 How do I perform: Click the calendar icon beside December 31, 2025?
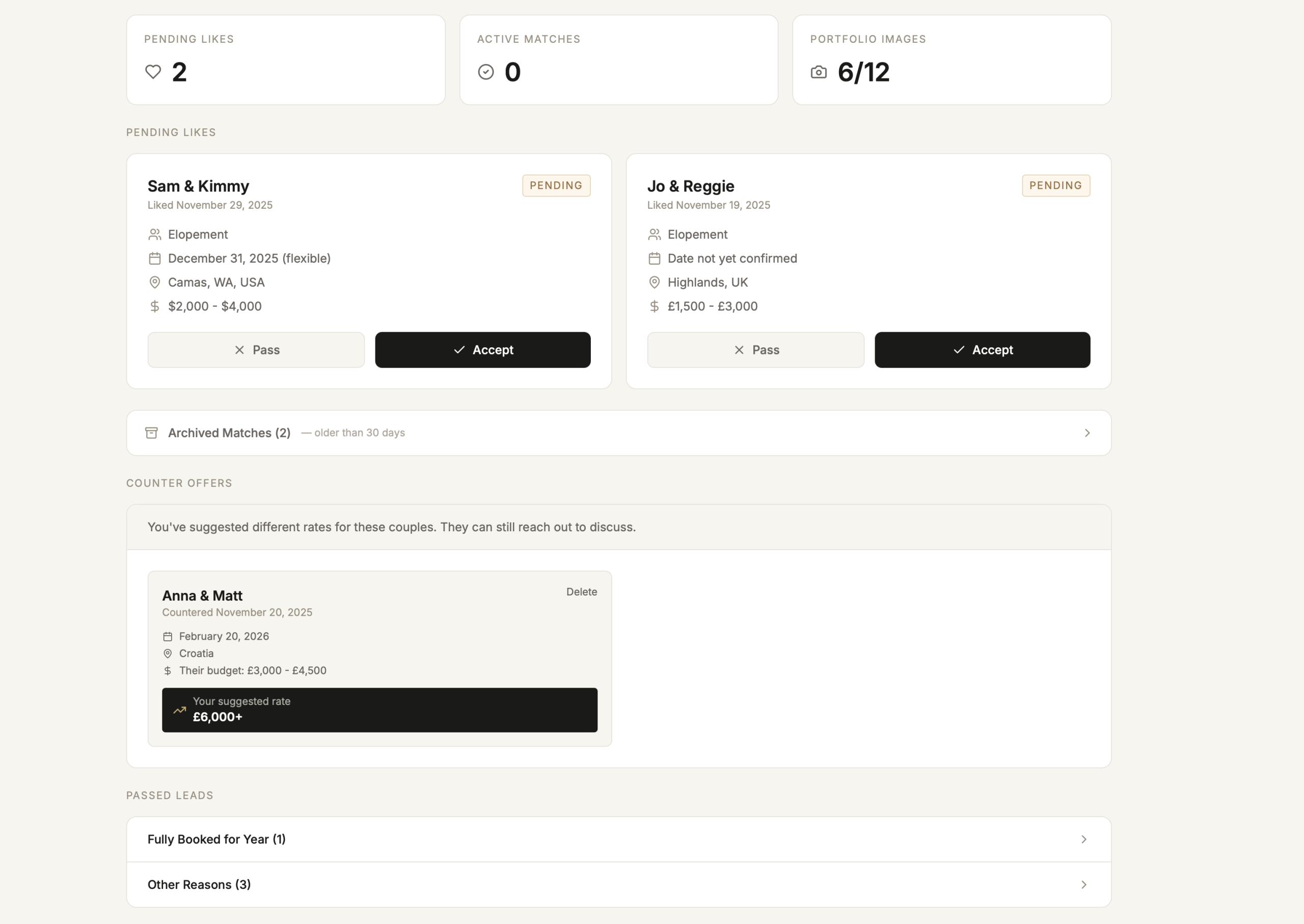154,258
